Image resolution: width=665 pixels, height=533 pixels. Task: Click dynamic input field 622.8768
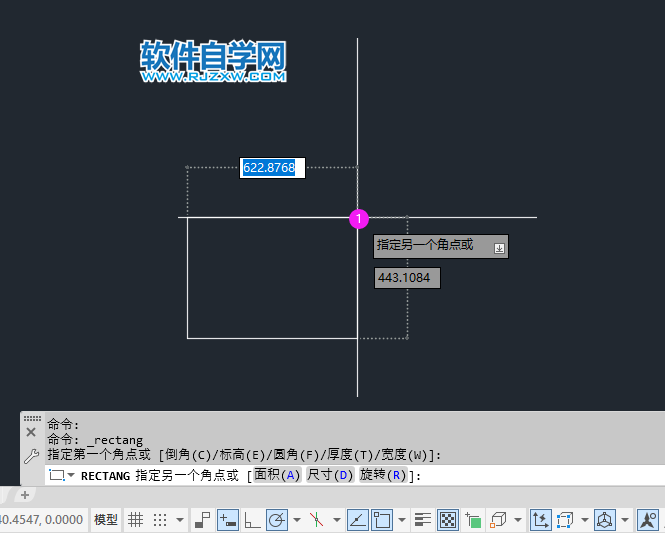pyautogui.click(x=272, y=168)
